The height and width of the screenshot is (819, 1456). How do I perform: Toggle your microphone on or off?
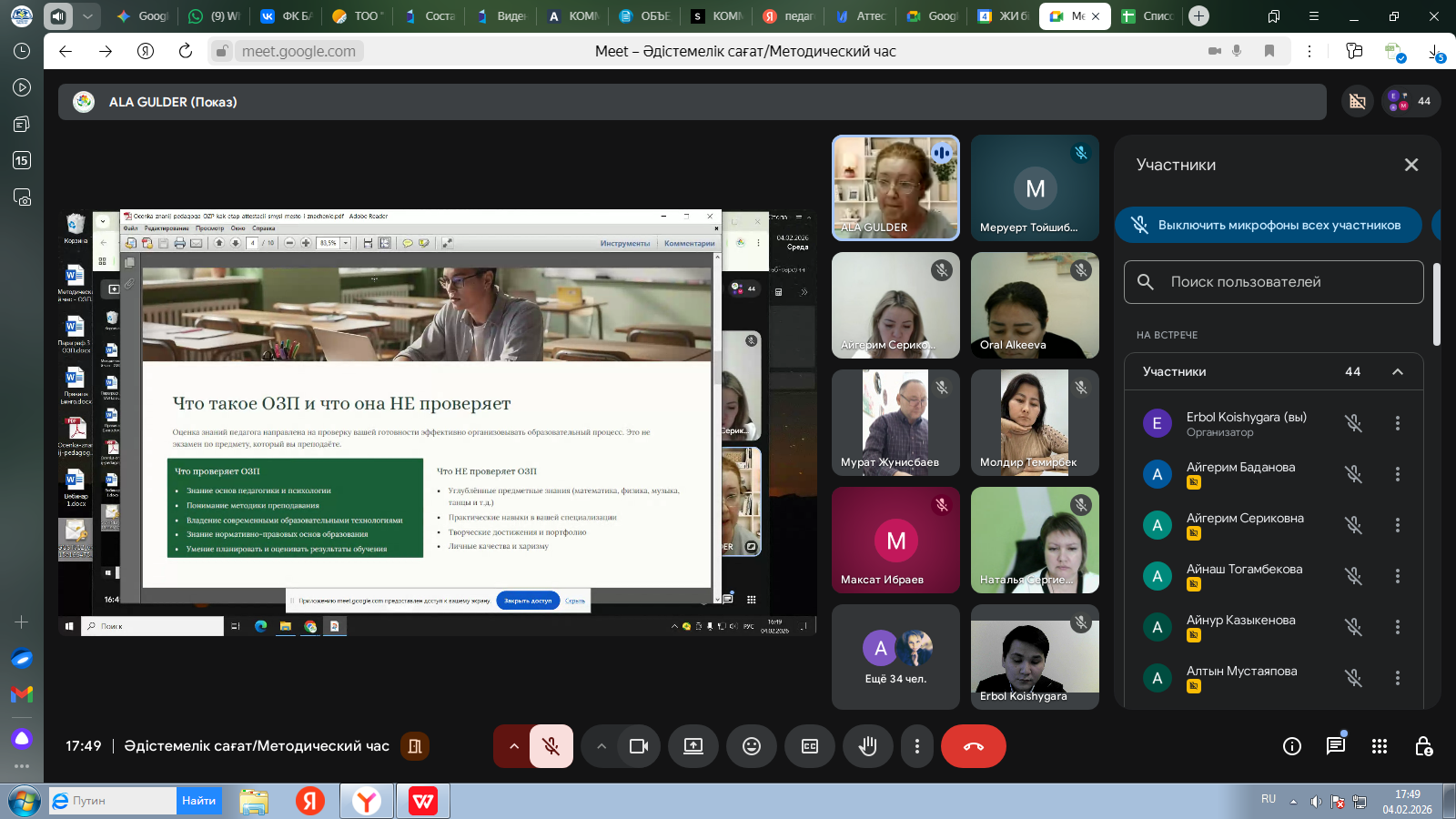[551, 746]
